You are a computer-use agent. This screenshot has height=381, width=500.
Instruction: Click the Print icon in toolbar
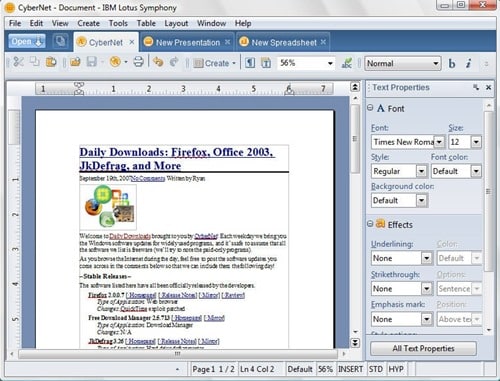pos(138,62)
